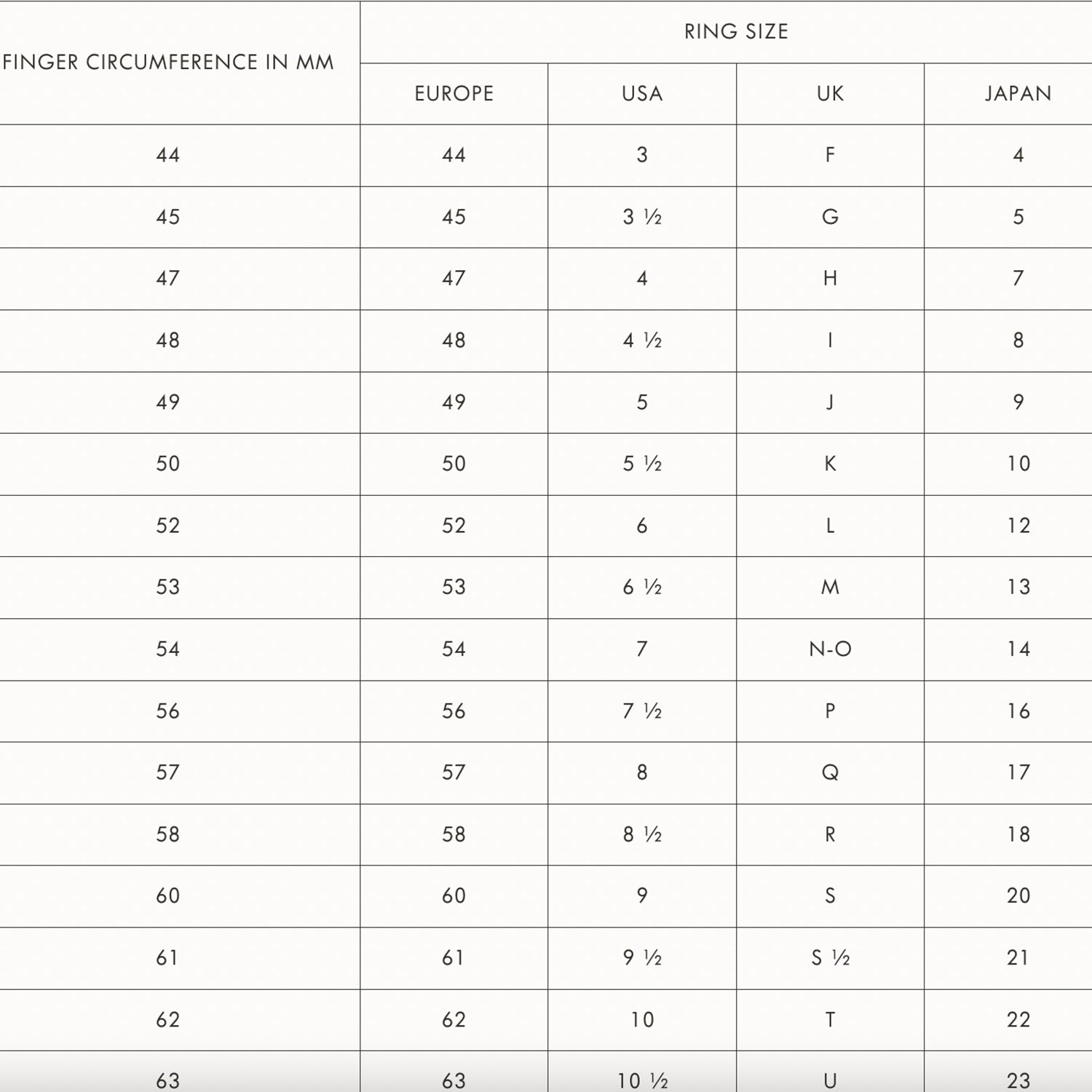Screen dimensions: 1092x1092
Task: Click the USA size 3 ½ cell
Action: [642, 217]
